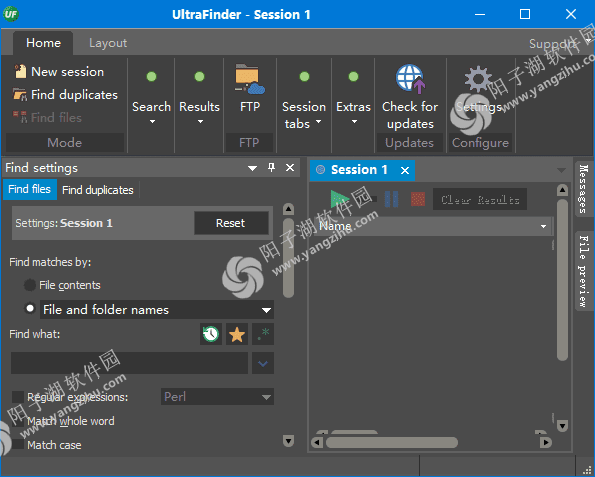Close the Find settings panel
This screenshot has width=595, height=477.
pos(290,167)
